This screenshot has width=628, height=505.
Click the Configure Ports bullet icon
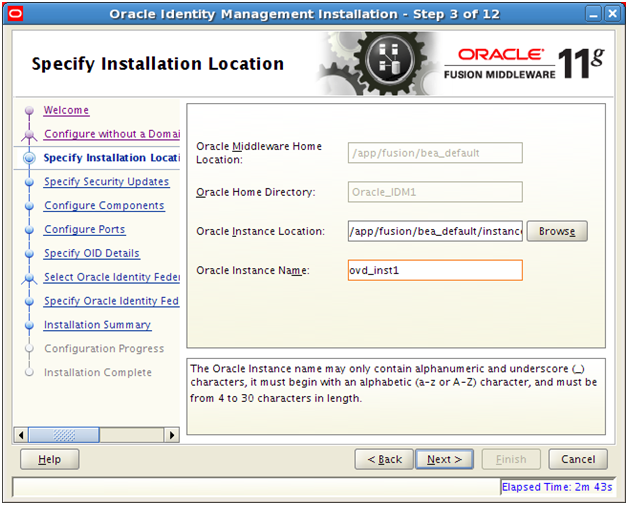click(29, 229)
